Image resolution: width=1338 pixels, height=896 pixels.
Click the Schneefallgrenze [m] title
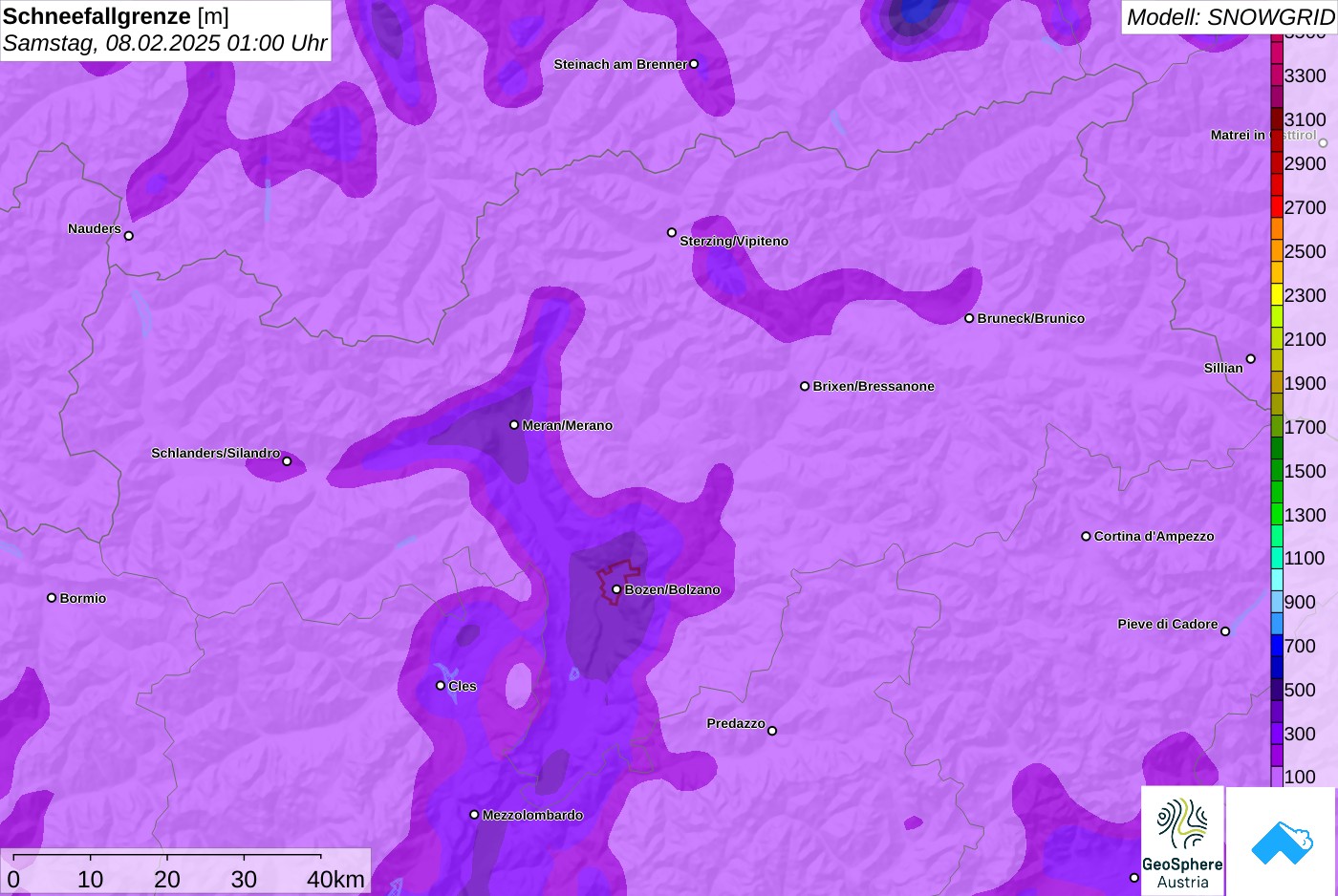[116, 16]
